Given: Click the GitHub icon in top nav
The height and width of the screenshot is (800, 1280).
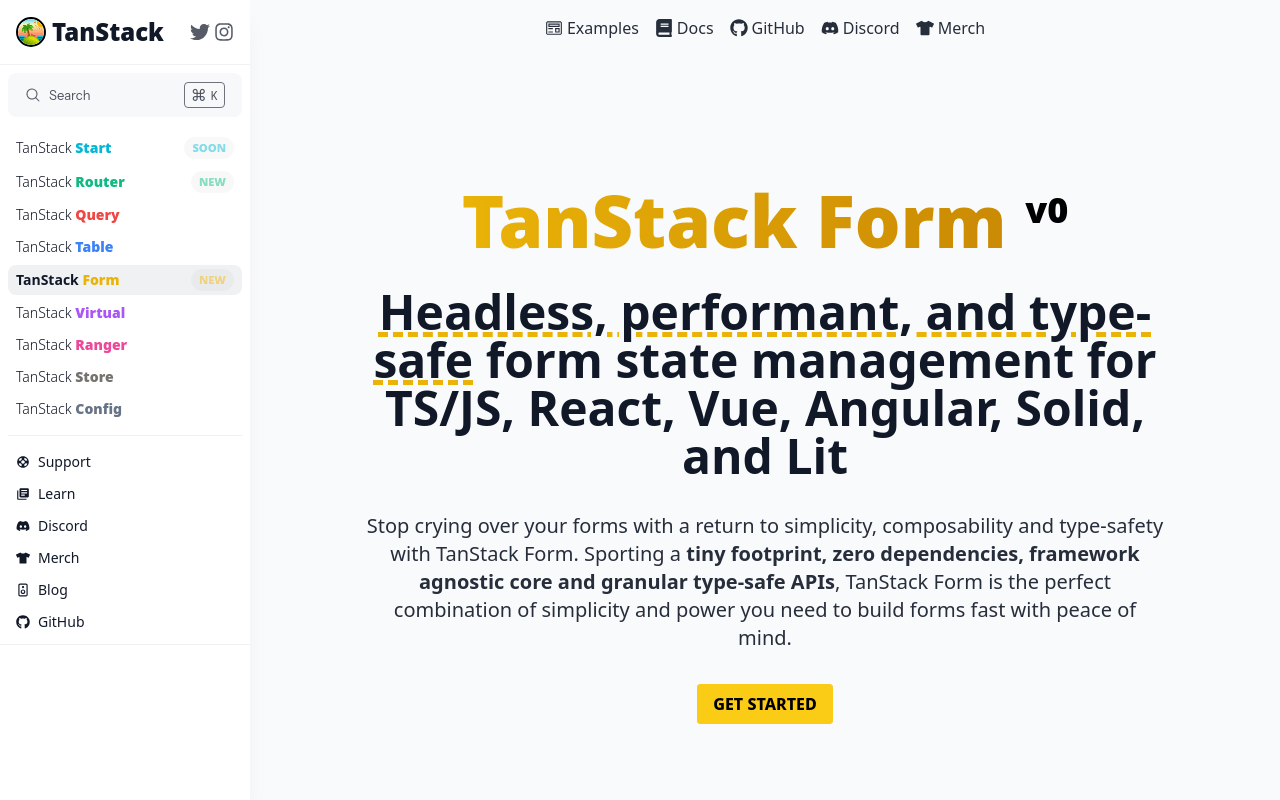Looking at the screenshot, I should pos(739,28).
